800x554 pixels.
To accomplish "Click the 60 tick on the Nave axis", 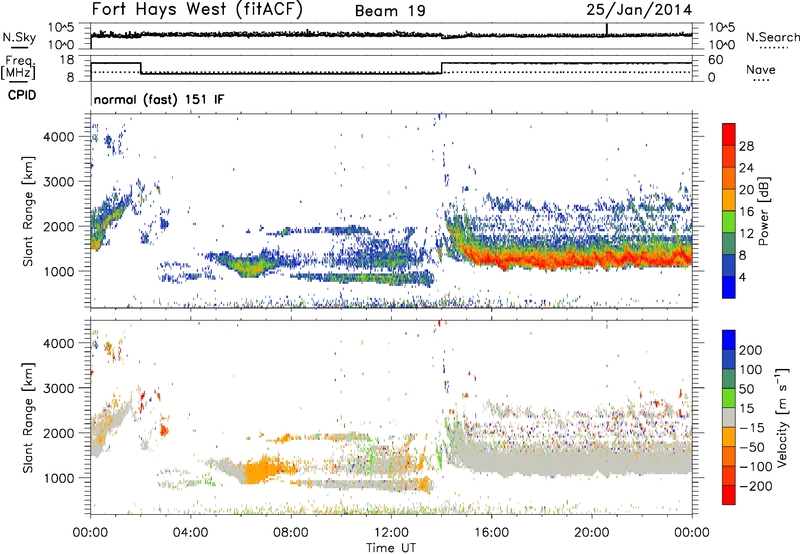I will (x=716, y=60).
